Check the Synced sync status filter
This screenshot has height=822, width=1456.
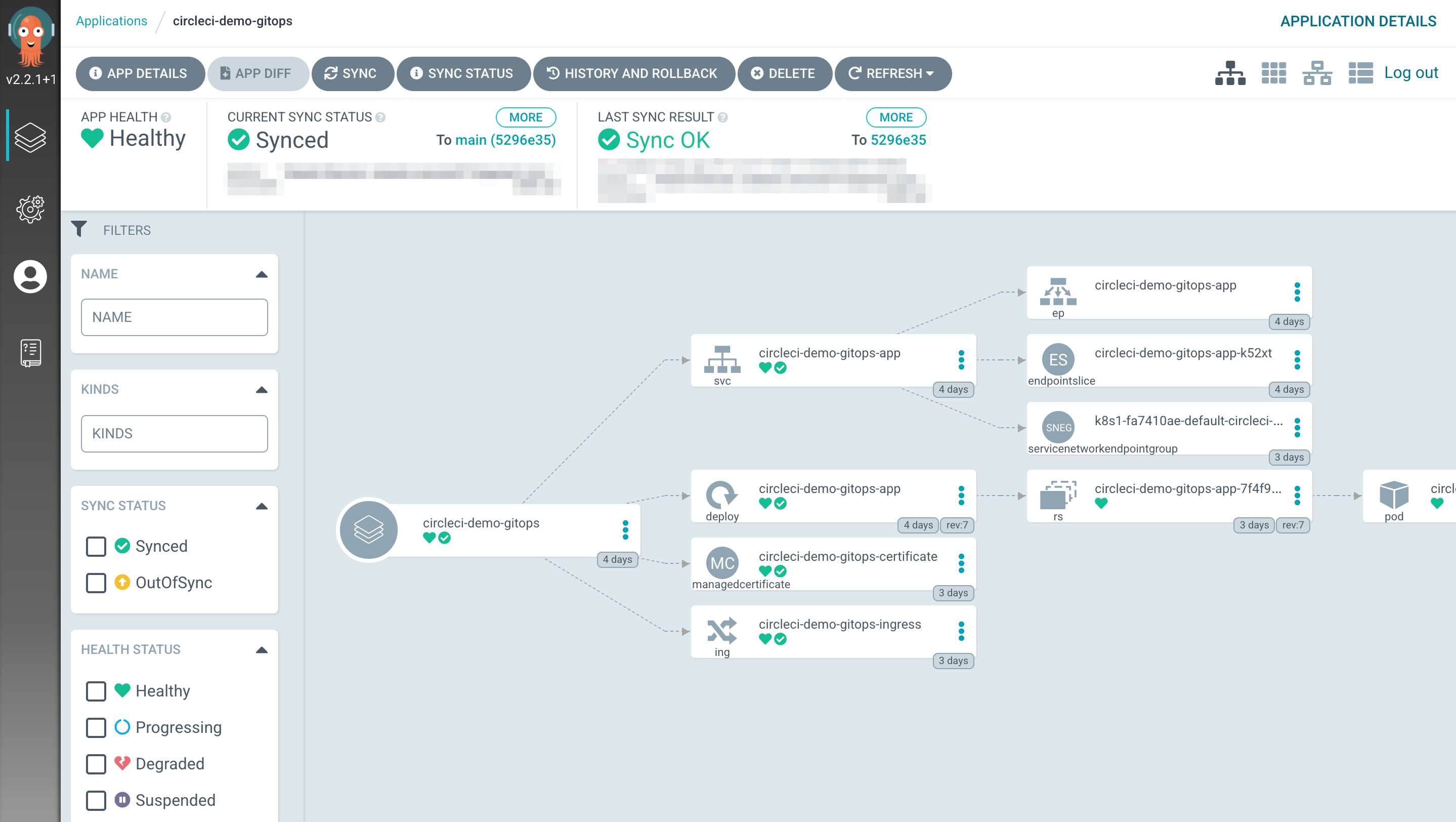coord(96,546)
